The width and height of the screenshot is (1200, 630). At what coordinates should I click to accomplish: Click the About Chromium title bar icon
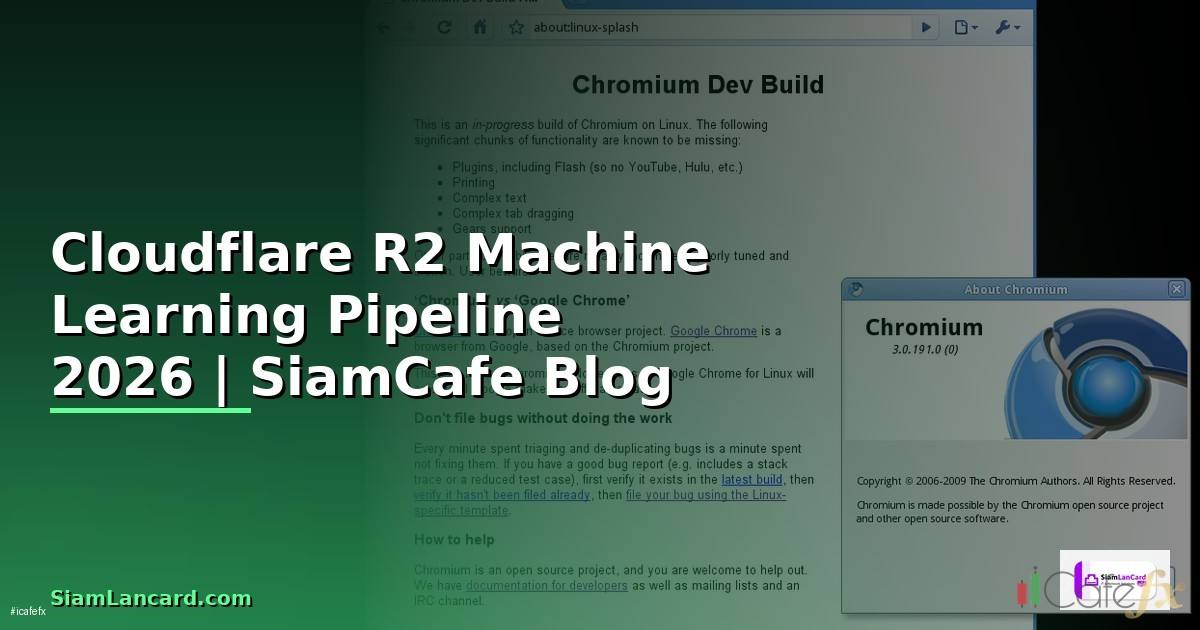click(x=855, y=289)
